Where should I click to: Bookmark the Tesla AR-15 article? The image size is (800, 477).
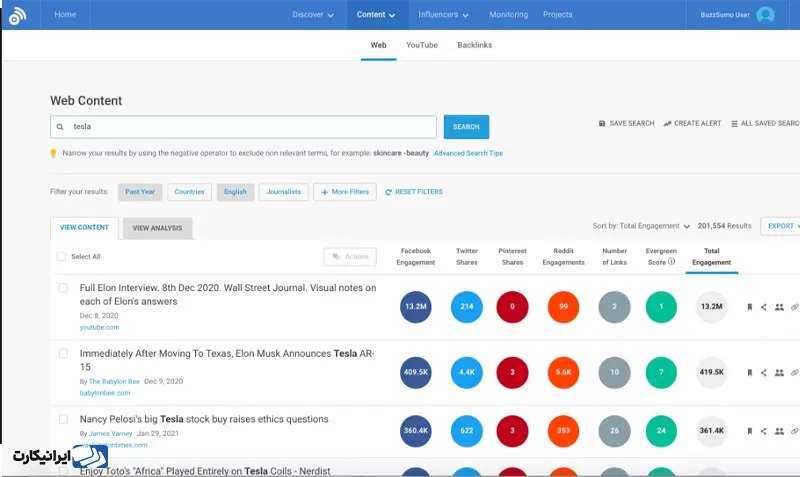pos(749,372)
